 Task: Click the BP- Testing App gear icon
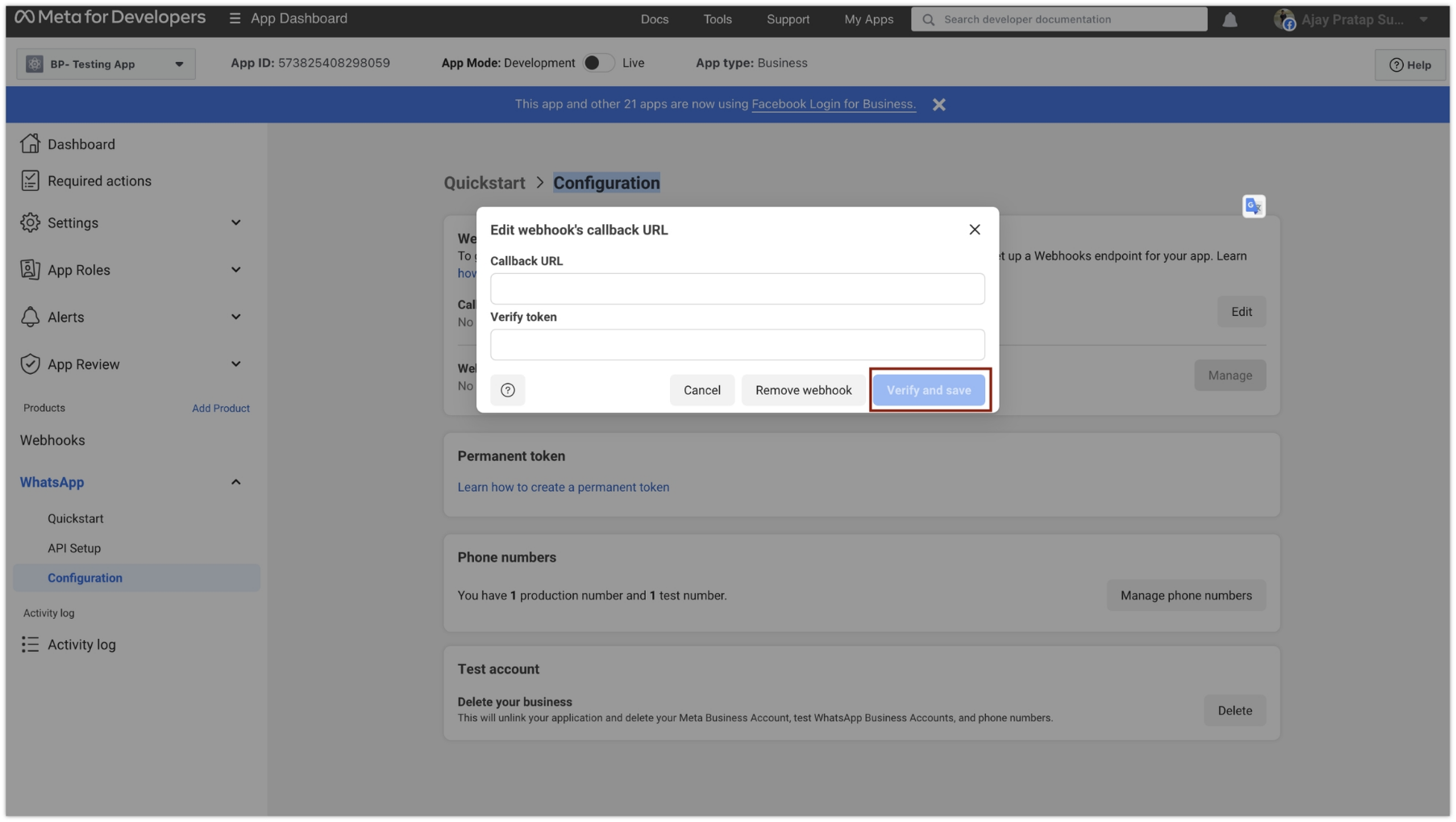(34, 64)
